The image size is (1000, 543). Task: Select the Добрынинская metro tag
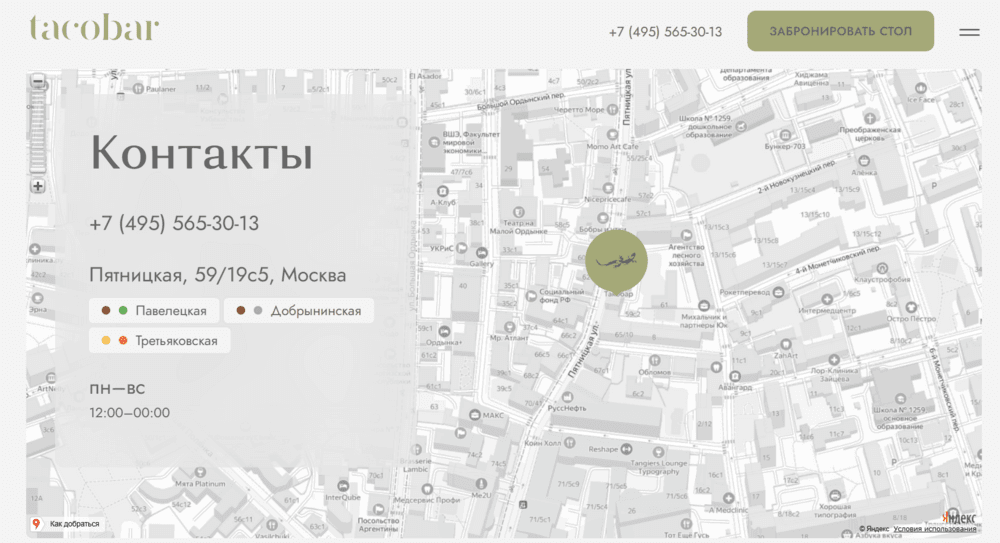coord(298,311)
